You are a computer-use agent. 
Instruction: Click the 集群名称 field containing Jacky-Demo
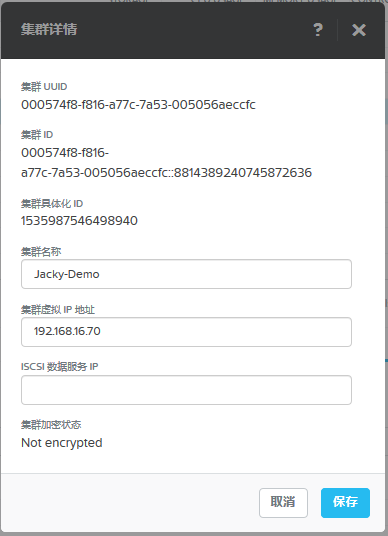point(186,274)
